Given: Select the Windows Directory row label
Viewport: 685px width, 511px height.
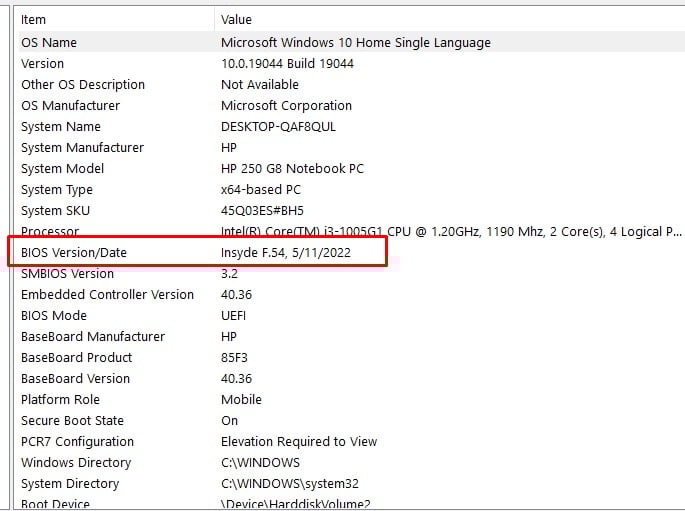Looking at the screenshot, I should pyautogui.click(x=76, y=463).
